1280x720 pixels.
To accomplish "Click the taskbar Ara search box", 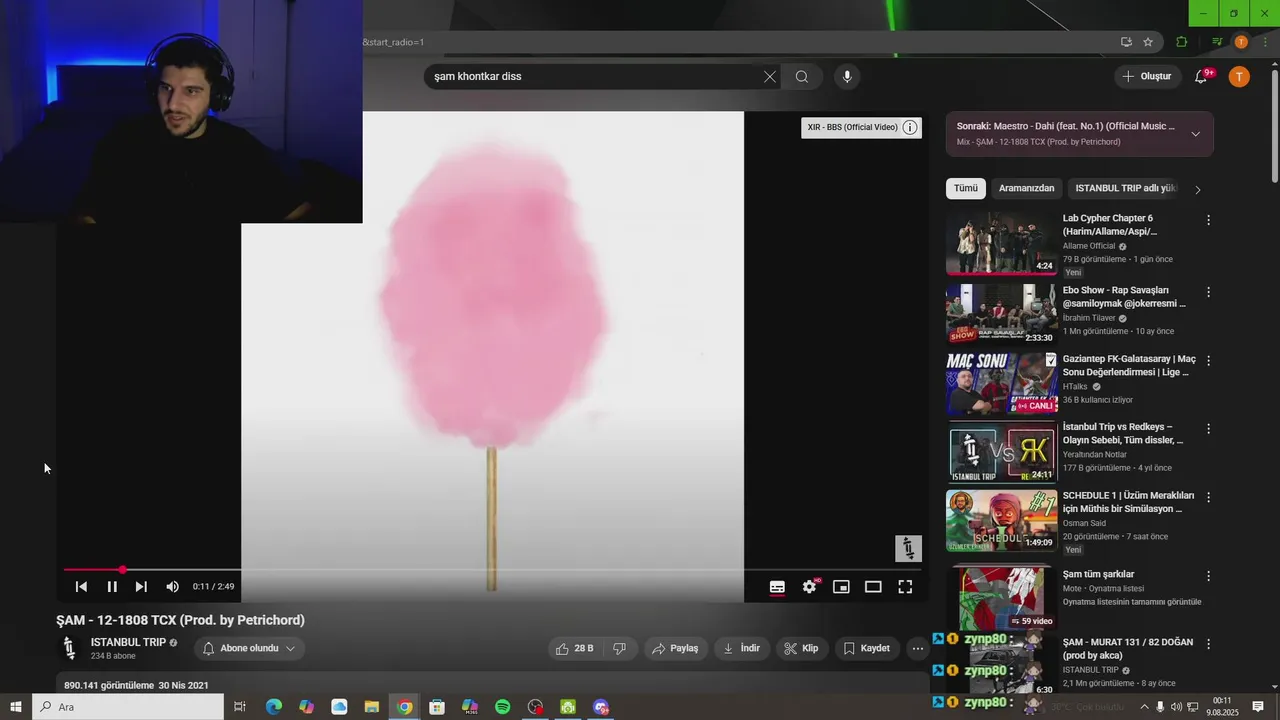I will [x=128, y=707].
